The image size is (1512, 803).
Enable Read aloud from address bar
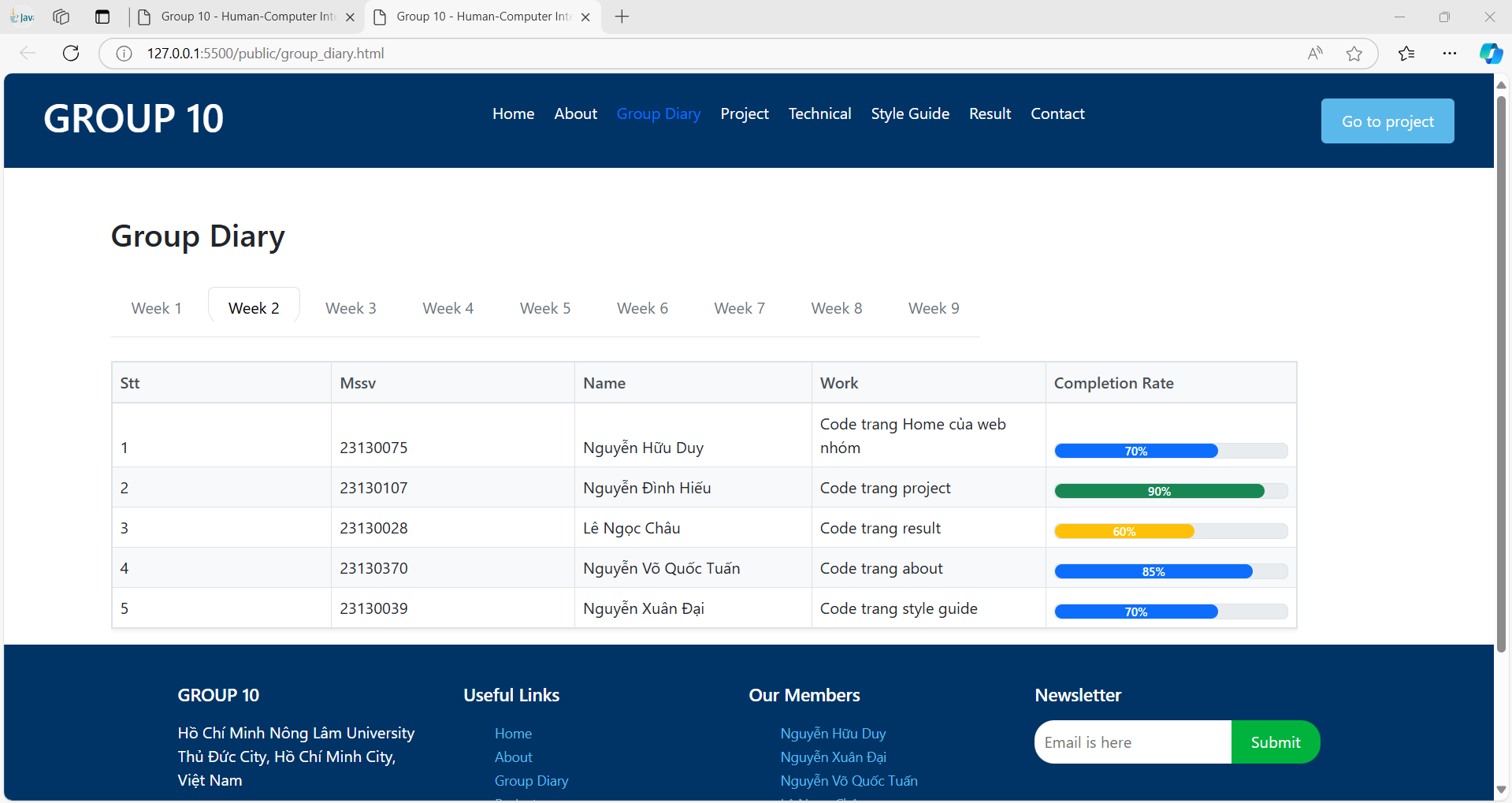pos(1315,54)
